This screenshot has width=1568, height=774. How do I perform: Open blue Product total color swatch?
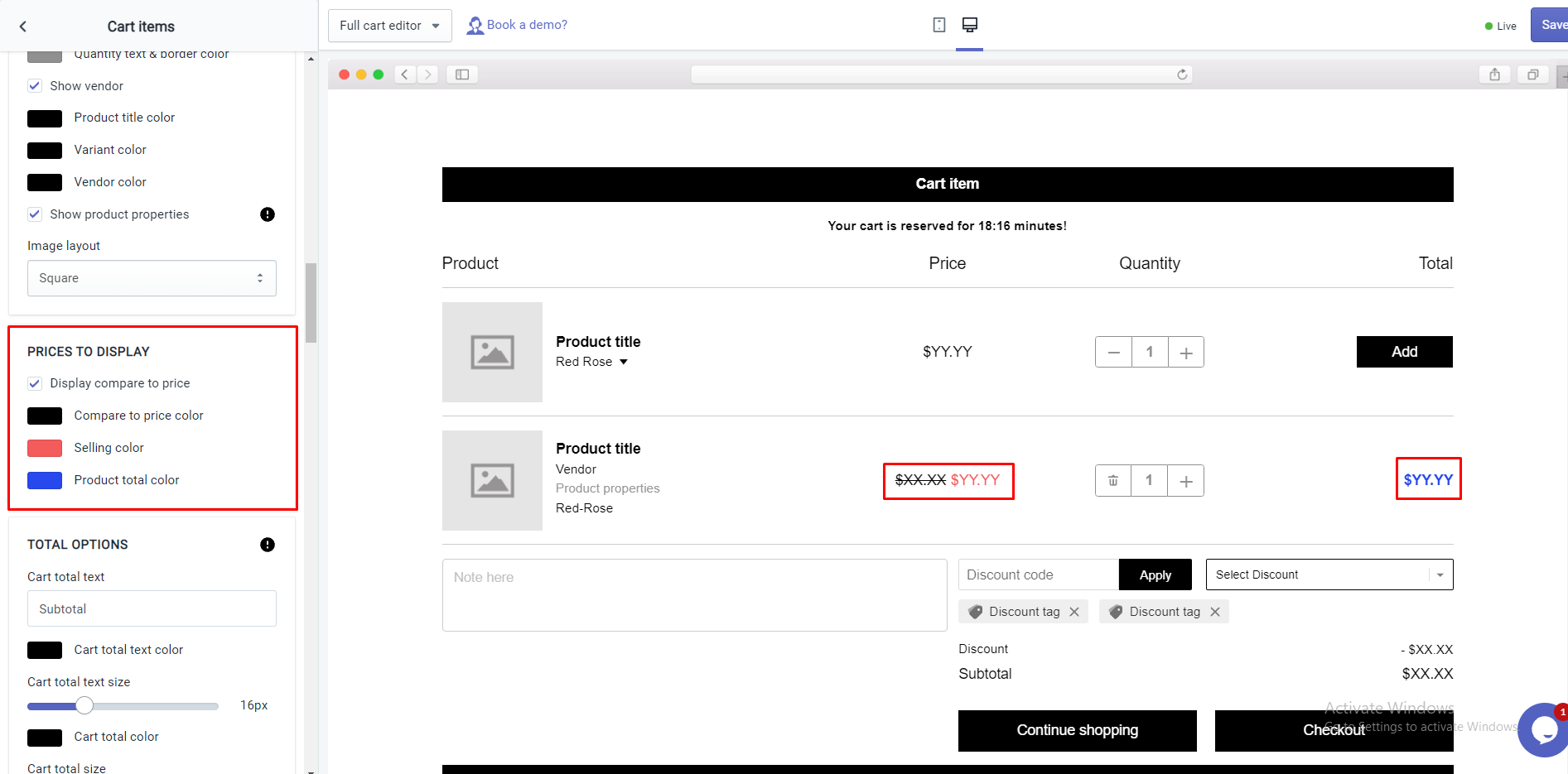45,480
